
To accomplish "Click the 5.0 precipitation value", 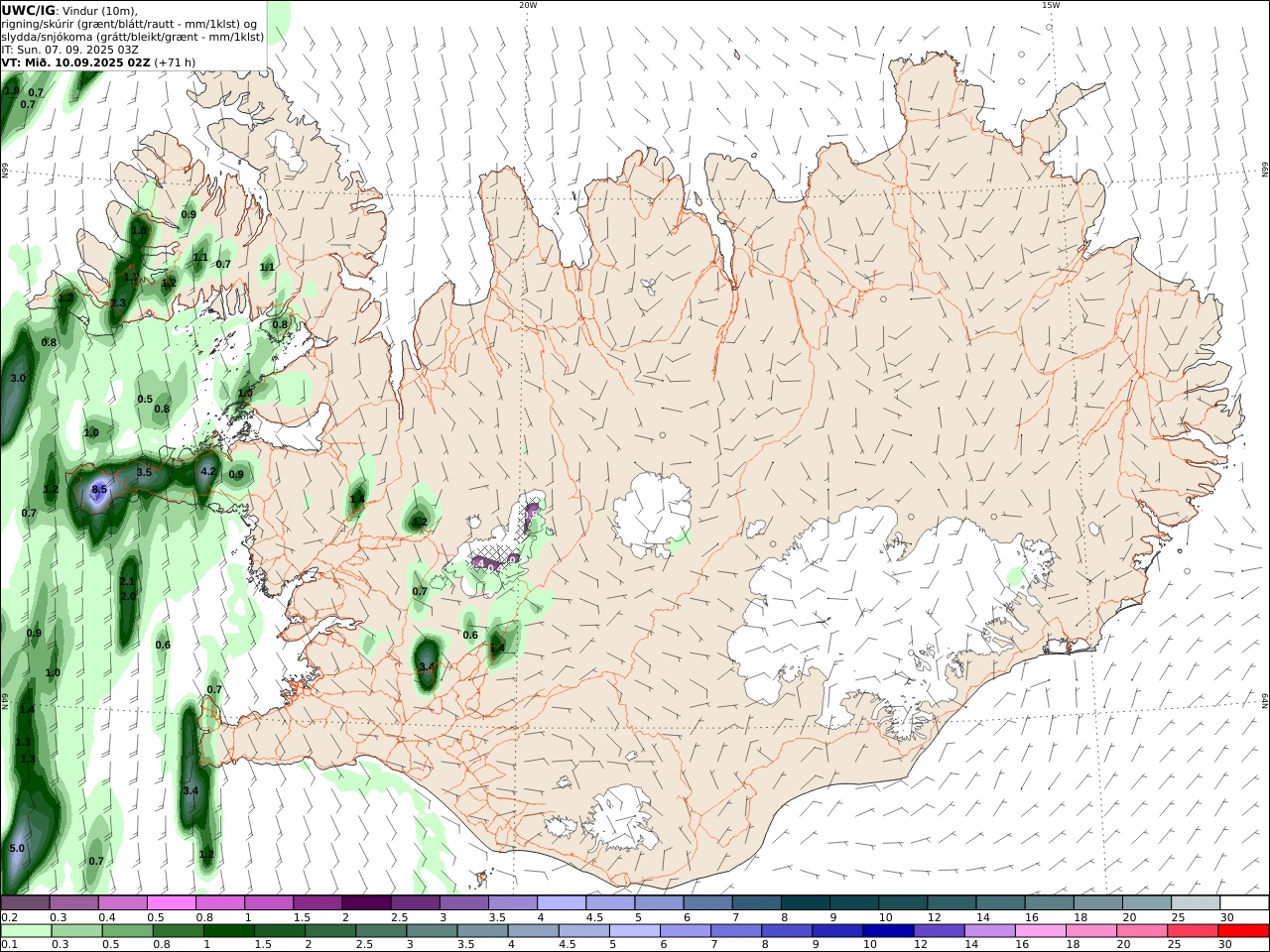I will pyautogui.click(x=17, y=849).
